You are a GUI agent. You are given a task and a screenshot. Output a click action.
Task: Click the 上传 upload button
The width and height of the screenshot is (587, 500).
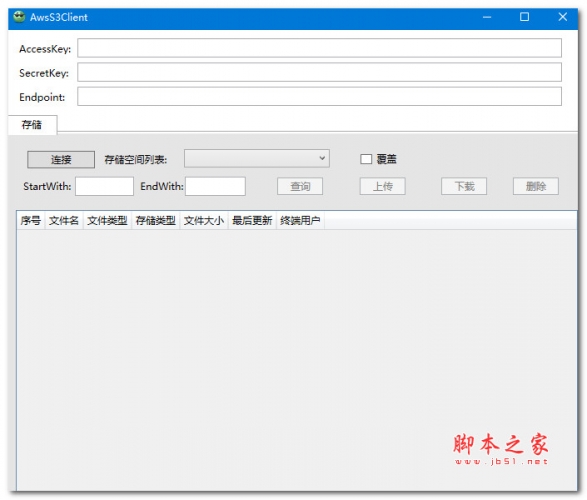(x=383, y=186)
